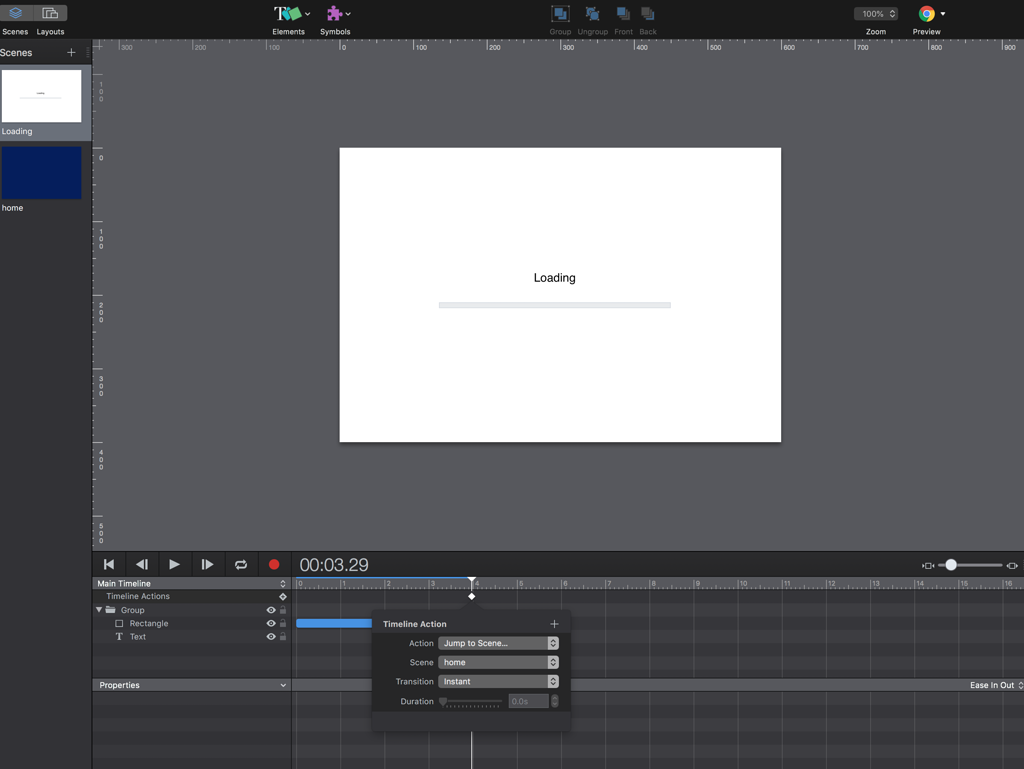Collapse the Group layer disclosure triangle
This screenshot has height=769, width=1024.
(99, 610)
